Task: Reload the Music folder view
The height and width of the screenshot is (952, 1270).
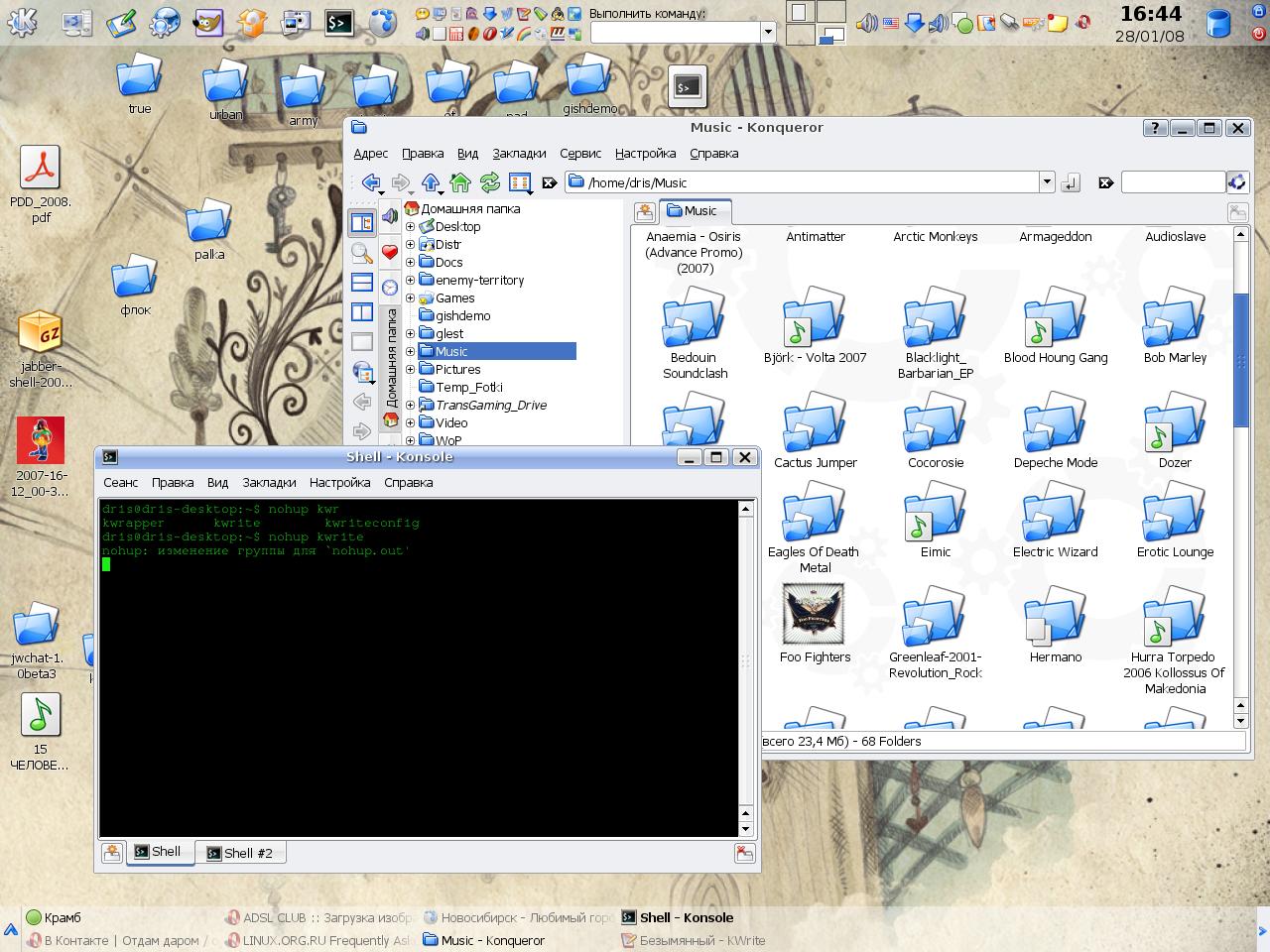Action: click(490, 182)
